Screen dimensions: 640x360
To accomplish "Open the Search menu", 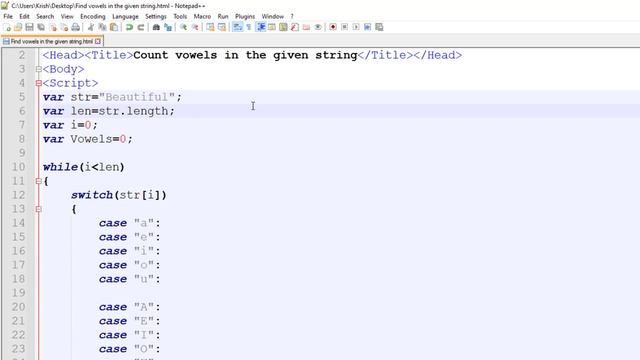I will (x=45, y=16).
